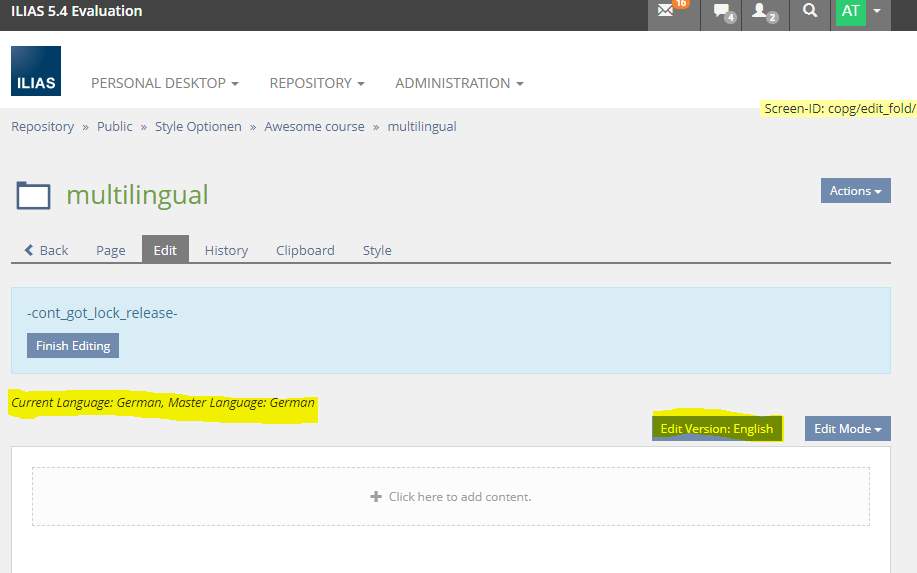Image resolution: width=917 pixels, height=573 pixels.
Task: Open the Actions dropdown
Action: (x=855, y=191)
